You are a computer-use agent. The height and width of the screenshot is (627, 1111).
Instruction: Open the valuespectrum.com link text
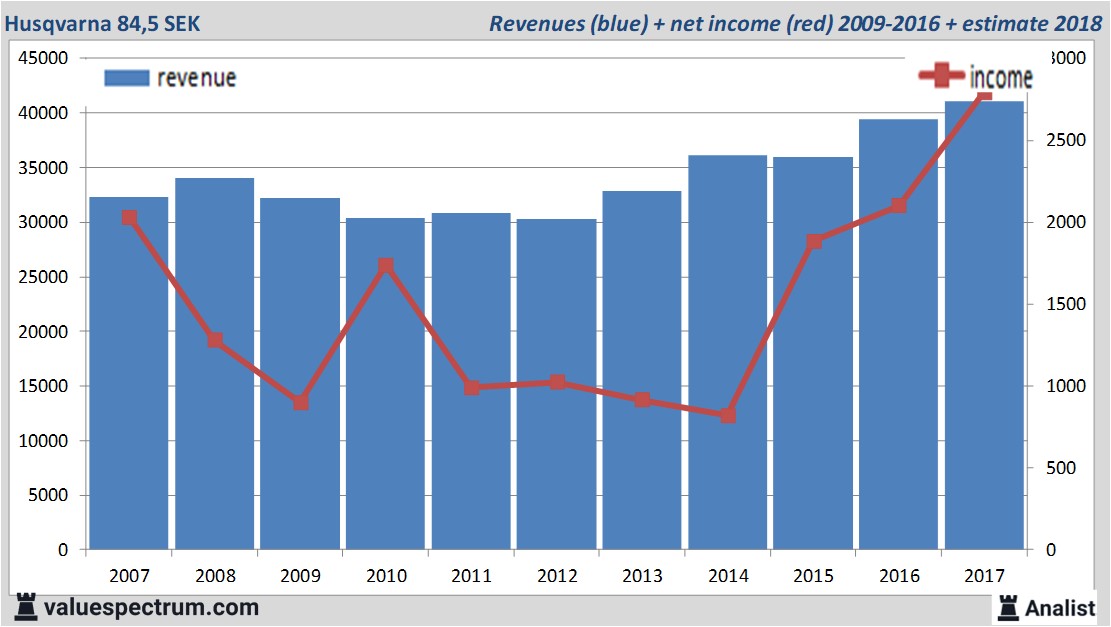[x=151, y=608]
